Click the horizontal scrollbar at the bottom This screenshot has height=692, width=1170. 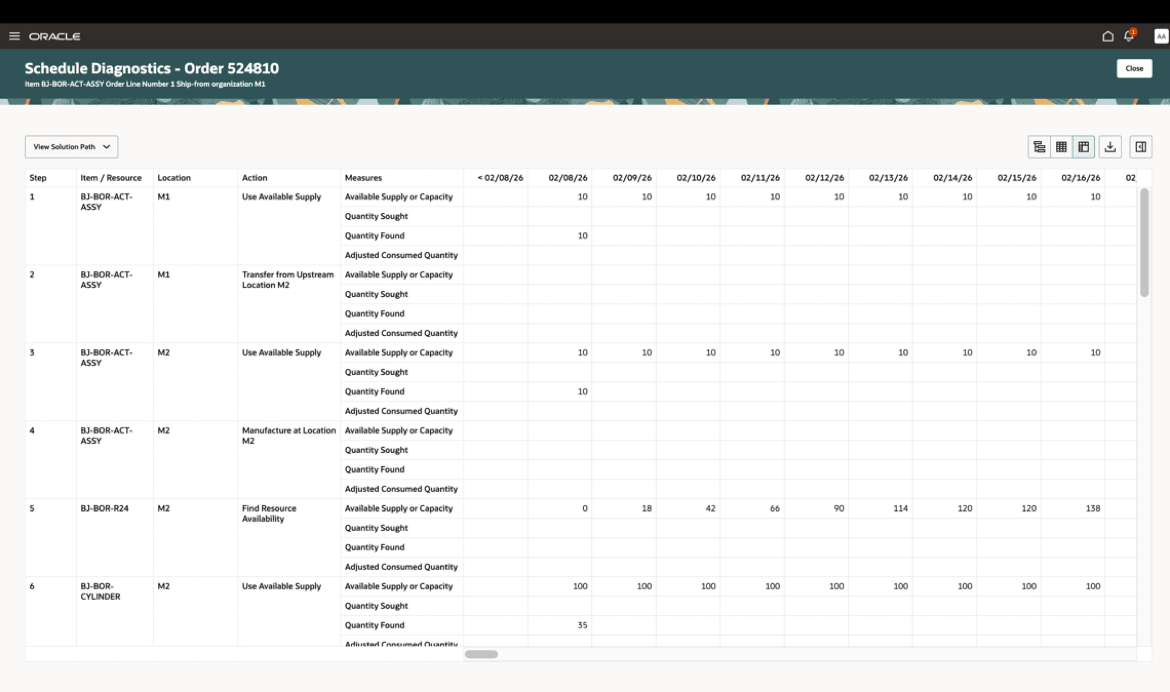[x=480, y=653]
